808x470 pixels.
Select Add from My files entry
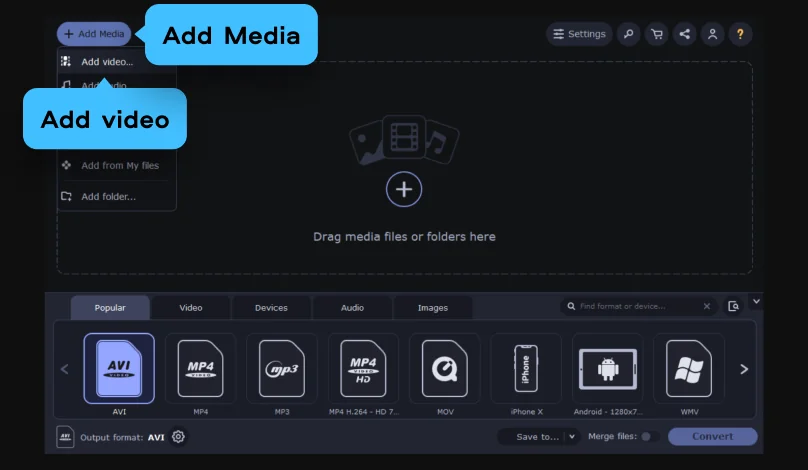pyautogui.click(x=117, y=165)
